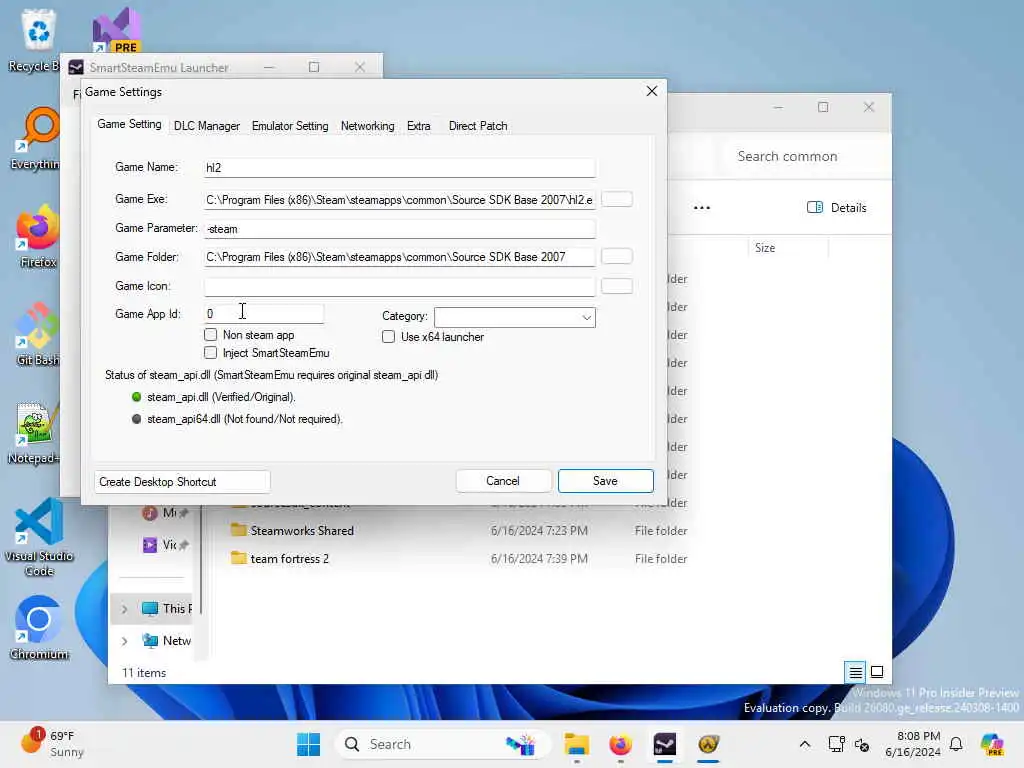
Task: Click the network status tray icon
Action: tap(836, 744)
